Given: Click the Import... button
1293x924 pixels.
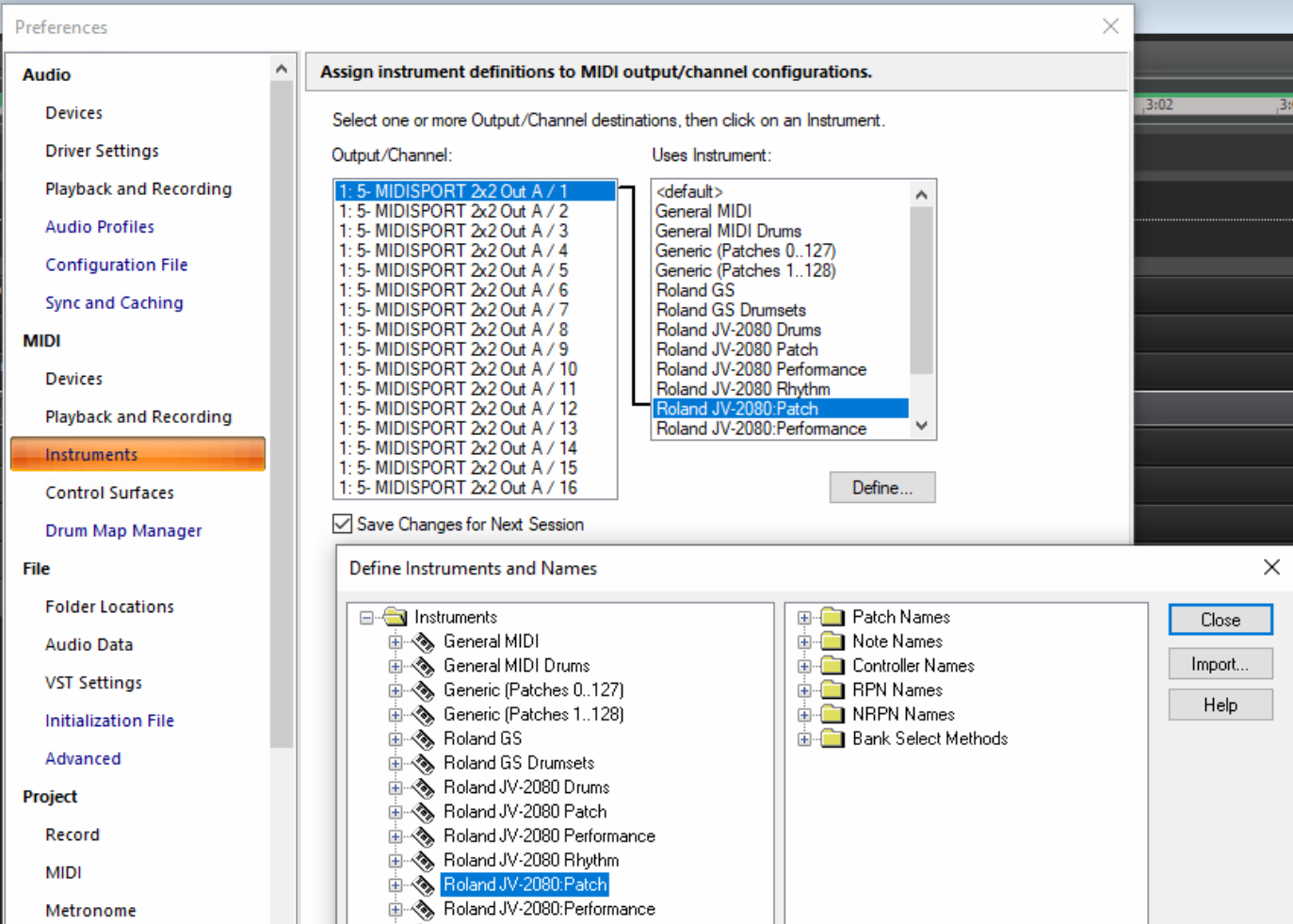Looking at the screenshot, I should pyautogui.click(x=1220, y=664).
